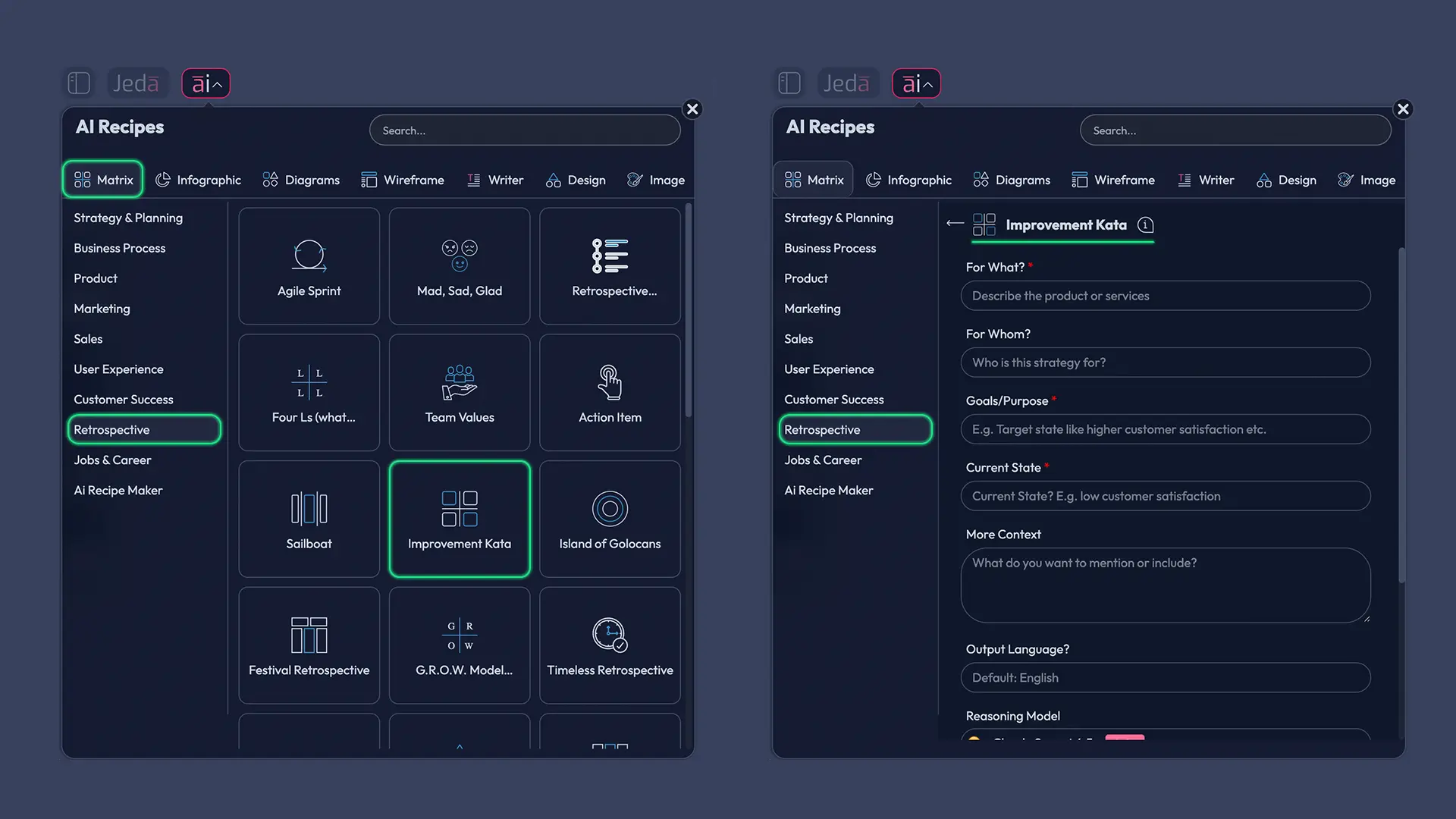Open the Action Item recipe
Image resolution: width=1456 pixels, height=819 pixels.
(610, 393)
